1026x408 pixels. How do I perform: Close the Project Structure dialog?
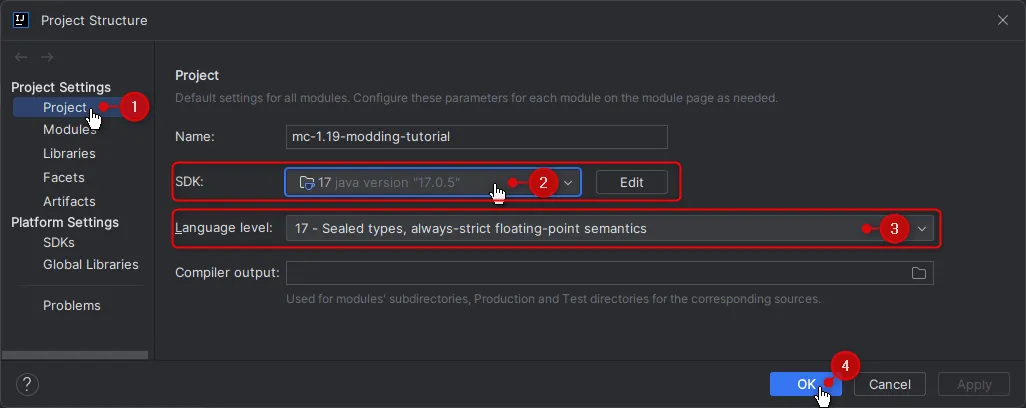tap(1002, 20)
